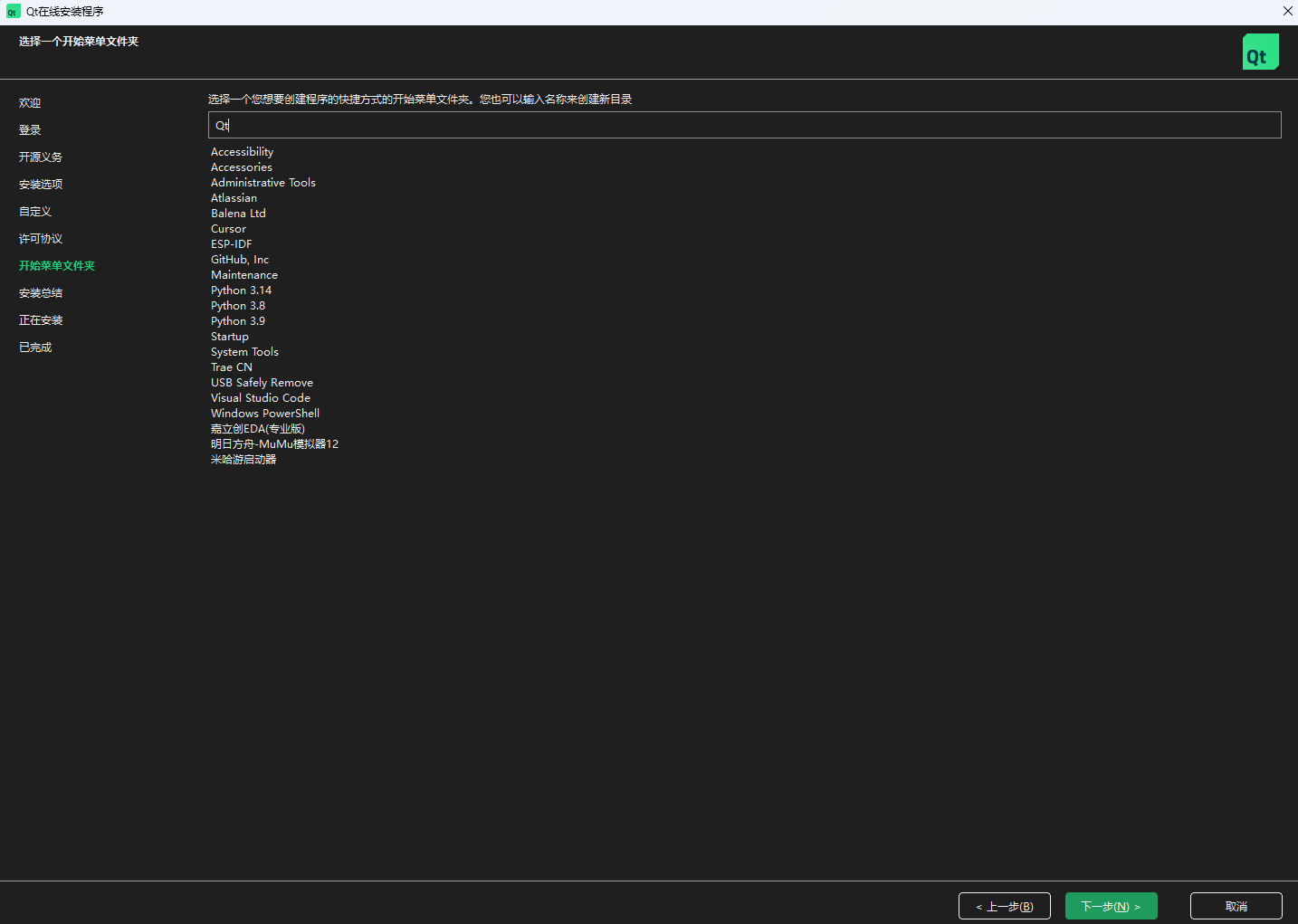Viewport: 1298px width, 924px height.
Task: Select the 明日方舟-MuMu模拟器12 folder
Action: (274, 444)
